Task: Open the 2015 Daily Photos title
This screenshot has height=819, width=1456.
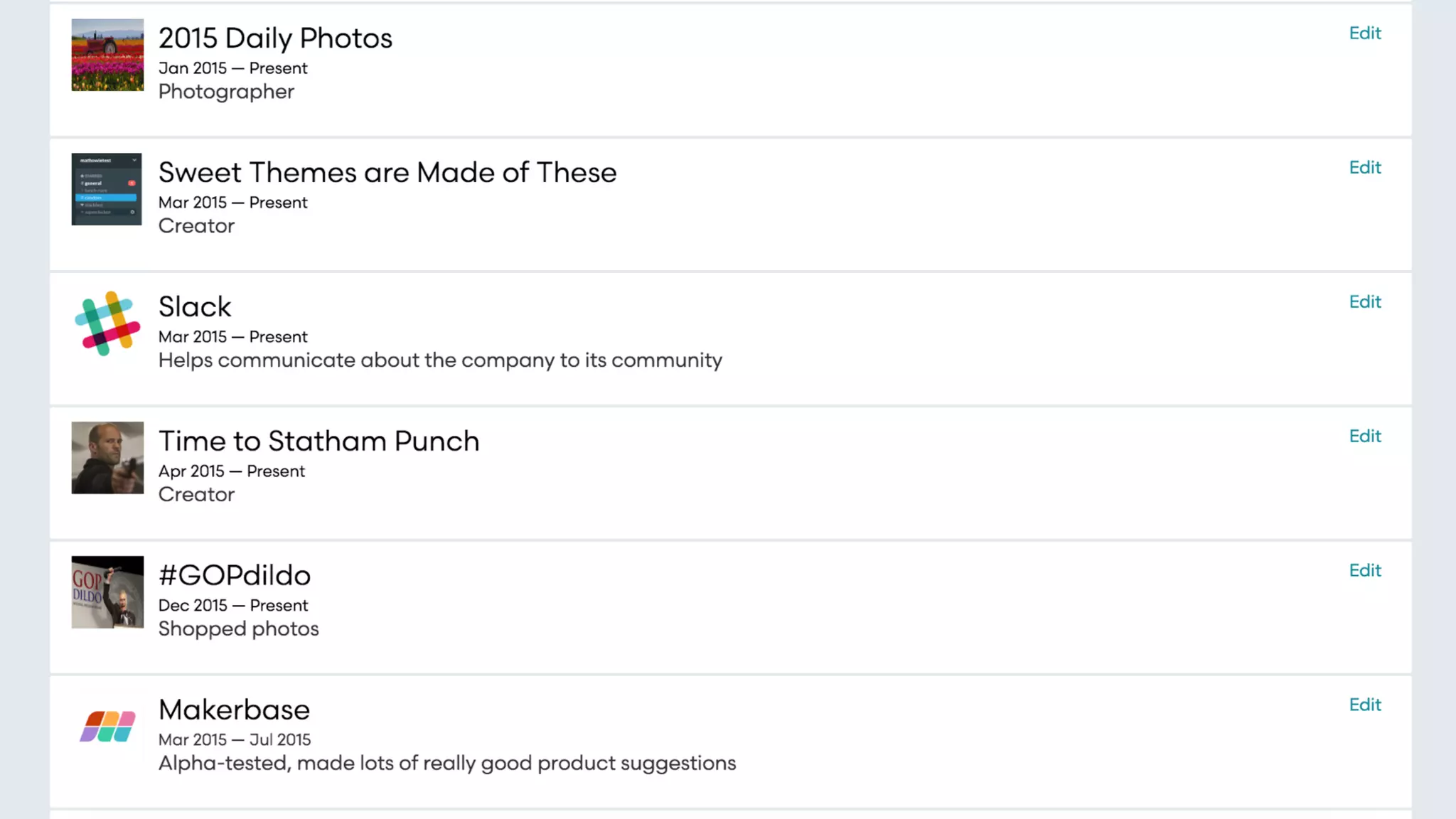Action: click(275, 38)
